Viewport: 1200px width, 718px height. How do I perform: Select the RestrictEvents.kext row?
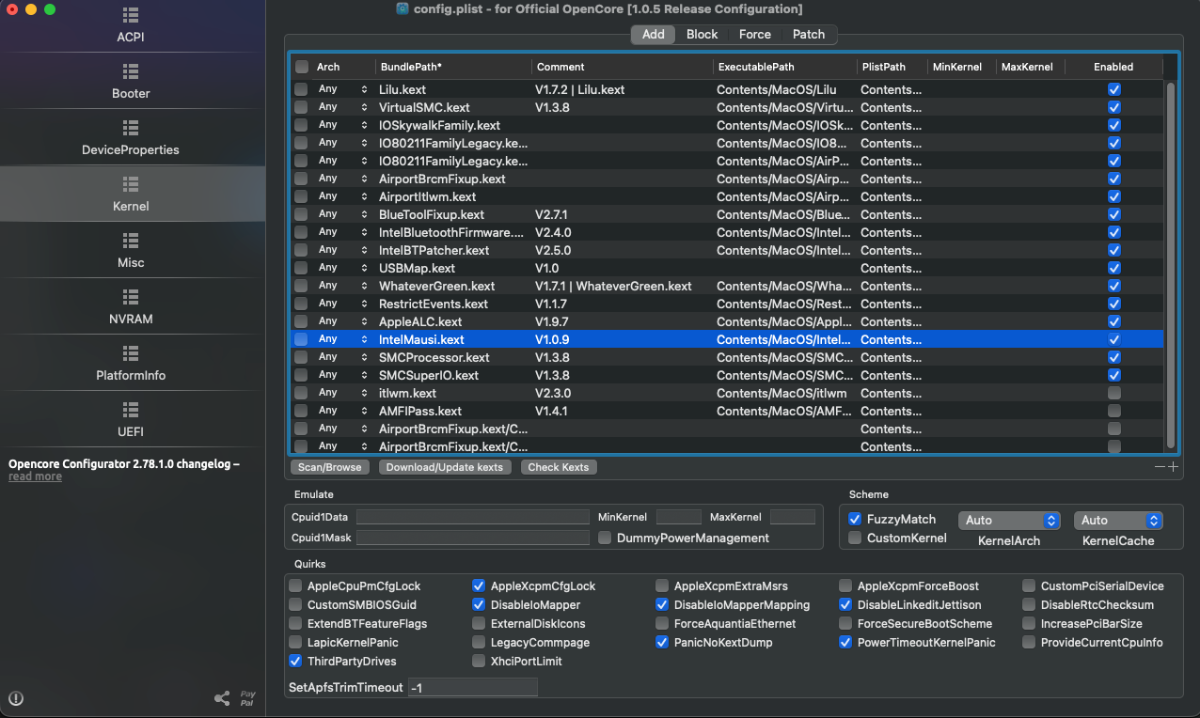tap(727, 304)
